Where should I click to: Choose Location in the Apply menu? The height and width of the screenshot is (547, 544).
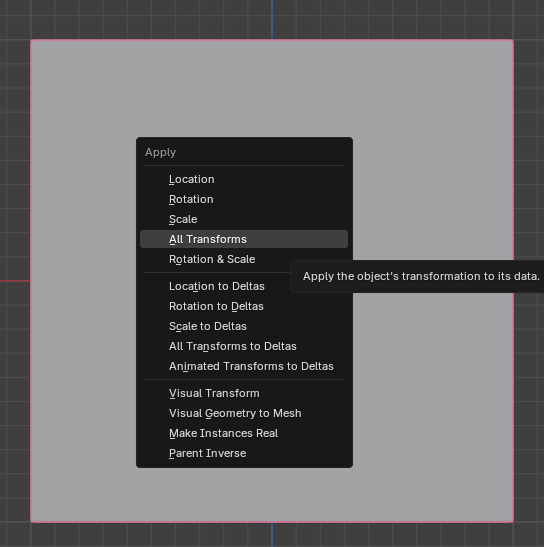click(x=244, y=179)
